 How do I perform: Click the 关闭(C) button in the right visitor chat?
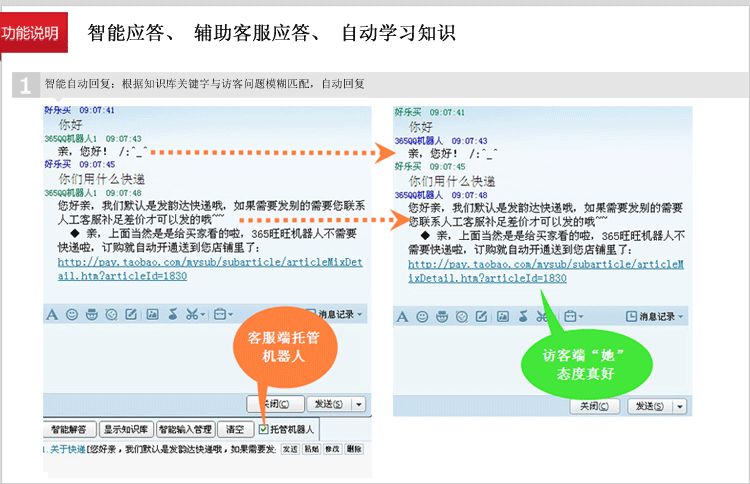[595, 407]
